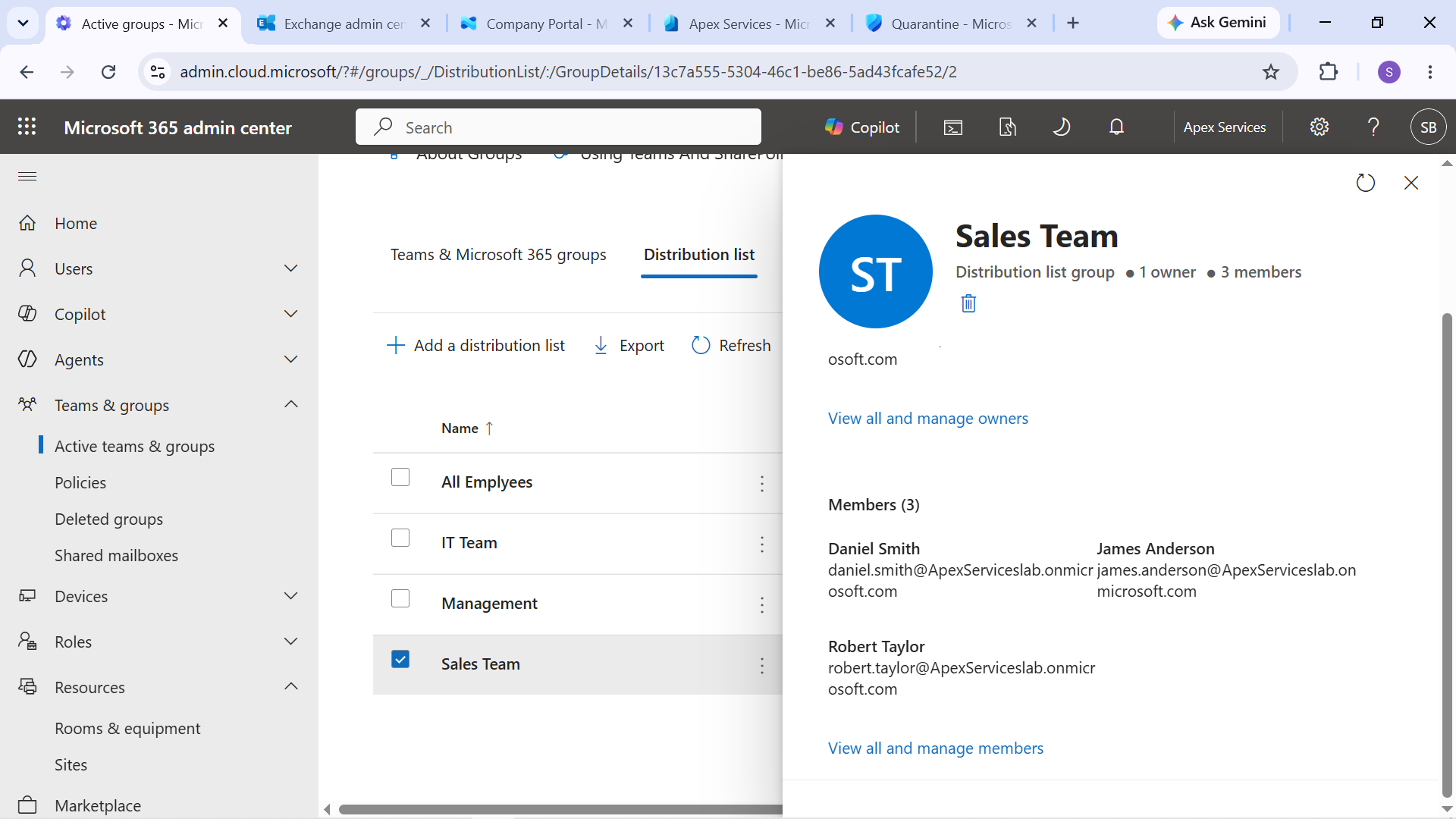The width and height of the screenshot is (1456, 819).
Task: Open more actions for All Emplyees
Action: (762, 483)
